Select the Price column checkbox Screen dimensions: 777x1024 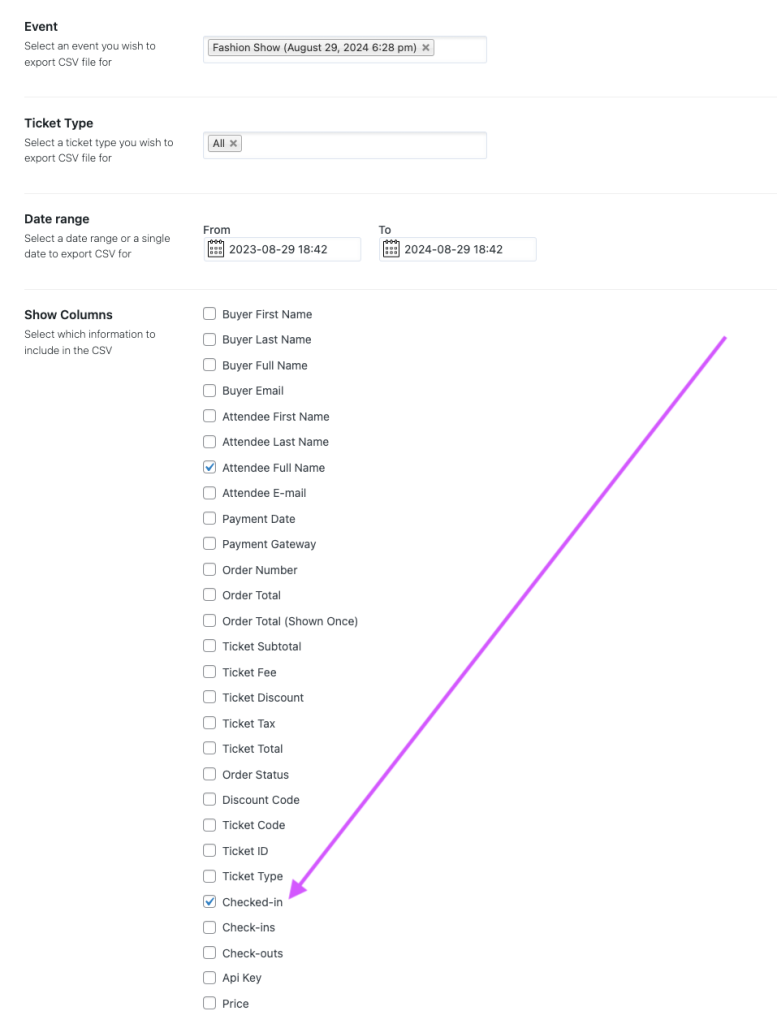pyautogui.click(x=210, y=1003)
